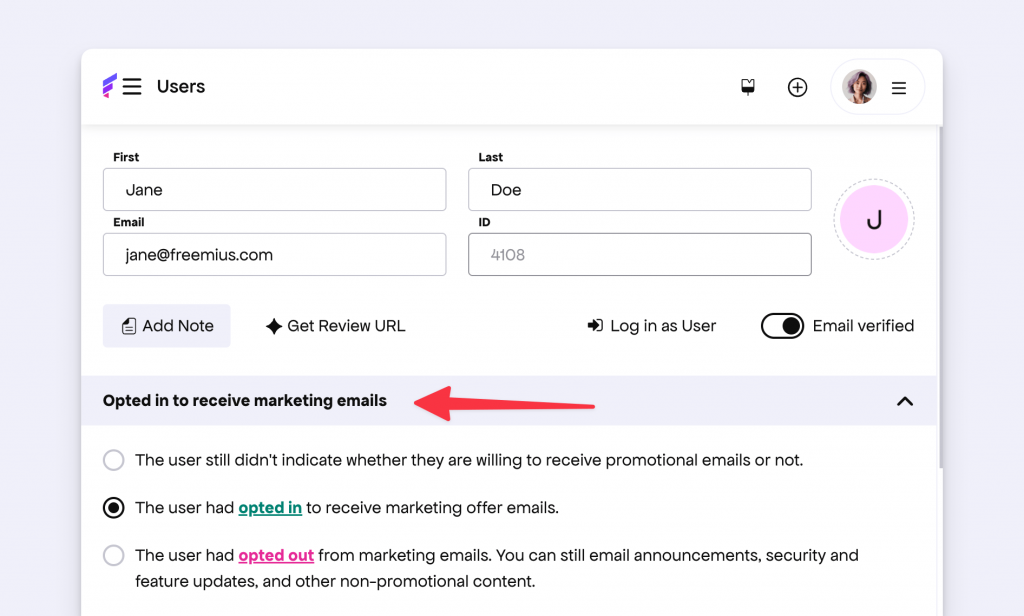Collapse the marketing emails section via chevron
Viewport: 1024px width, 616px height.
pyautogui.click(x=905, y=401)
